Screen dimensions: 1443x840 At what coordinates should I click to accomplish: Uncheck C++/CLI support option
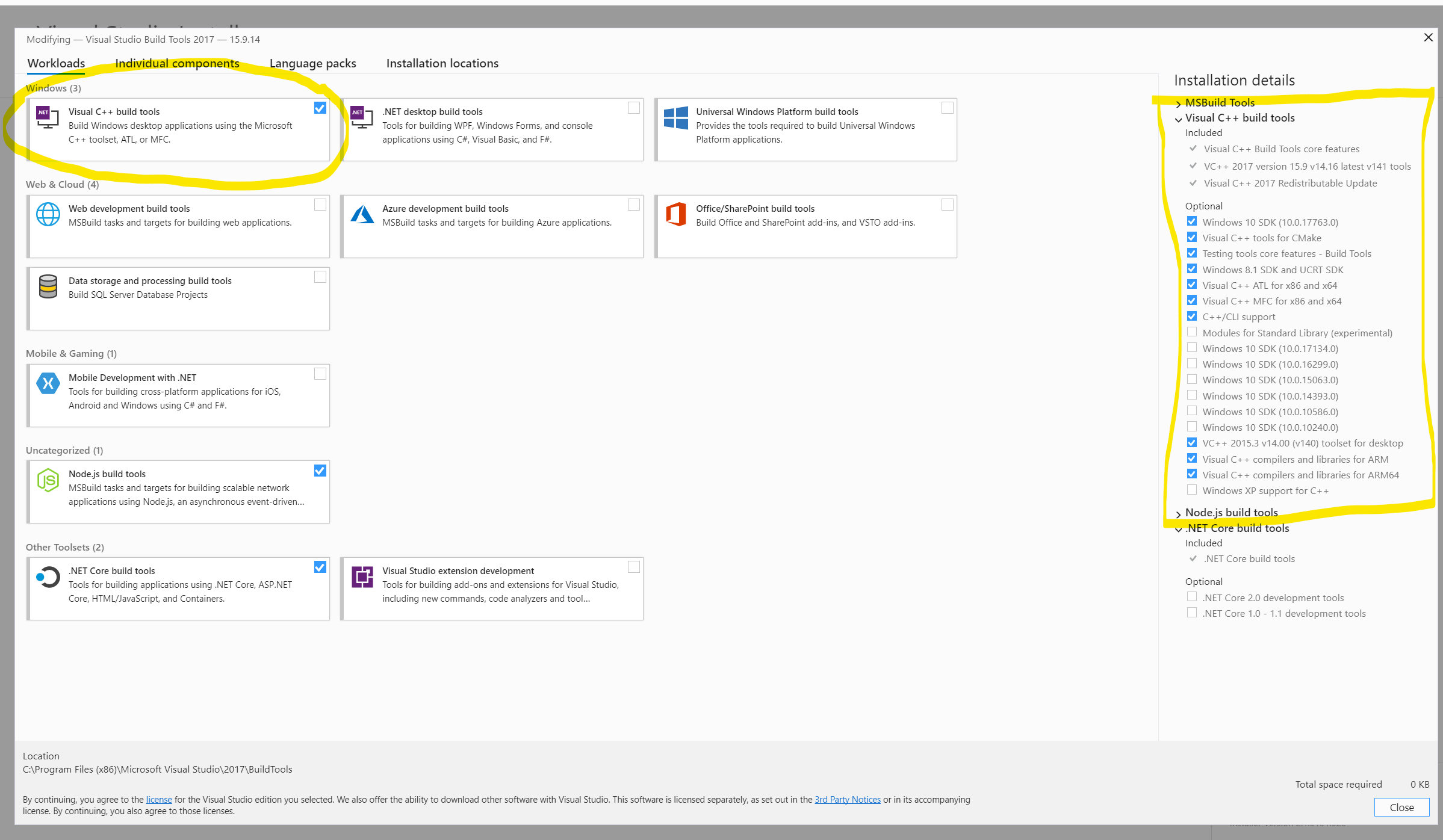[x=1192, y=316]
